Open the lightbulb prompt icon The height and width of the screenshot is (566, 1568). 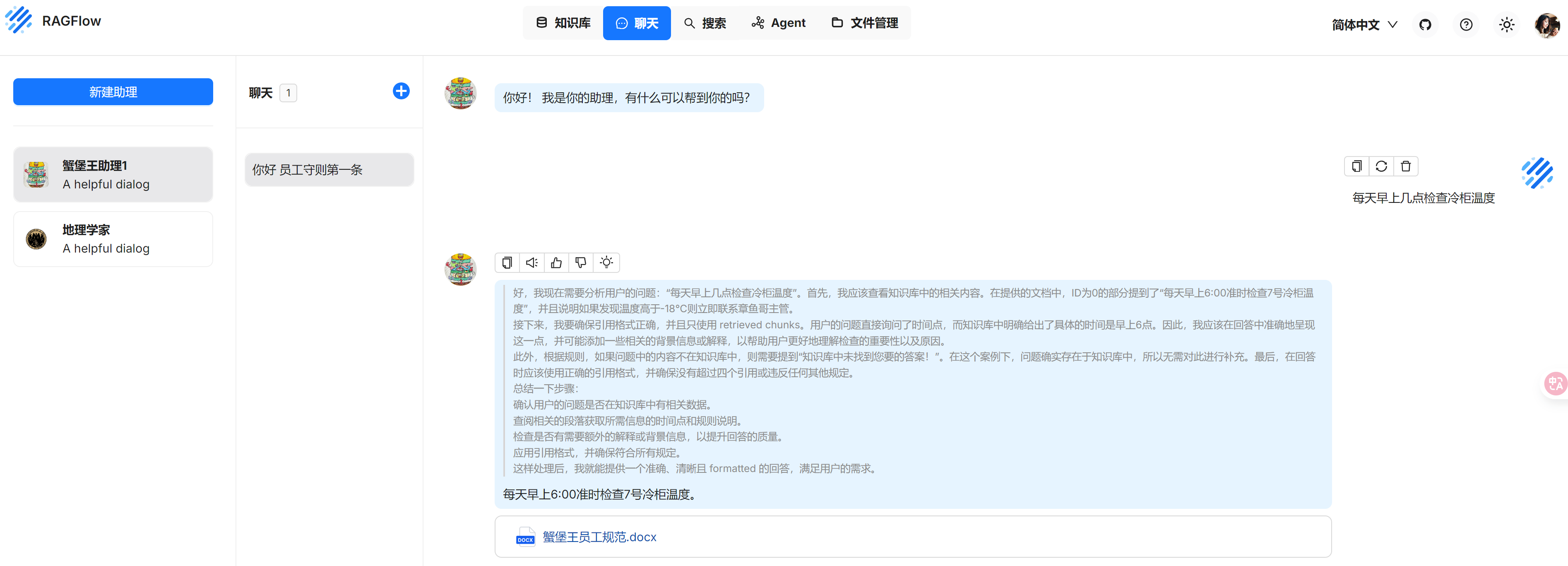[606, 263]
